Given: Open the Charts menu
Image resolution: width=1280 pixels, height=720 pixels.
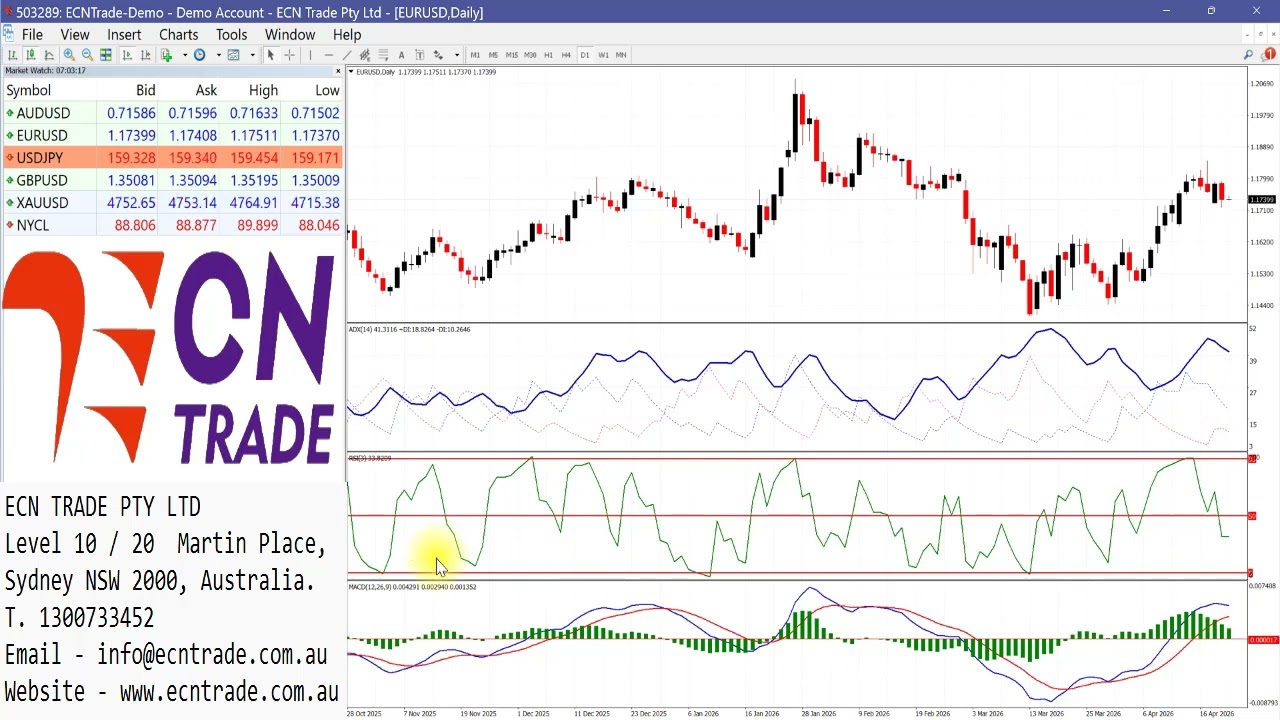Looking at the screenshot, I should tap(179, 34).
